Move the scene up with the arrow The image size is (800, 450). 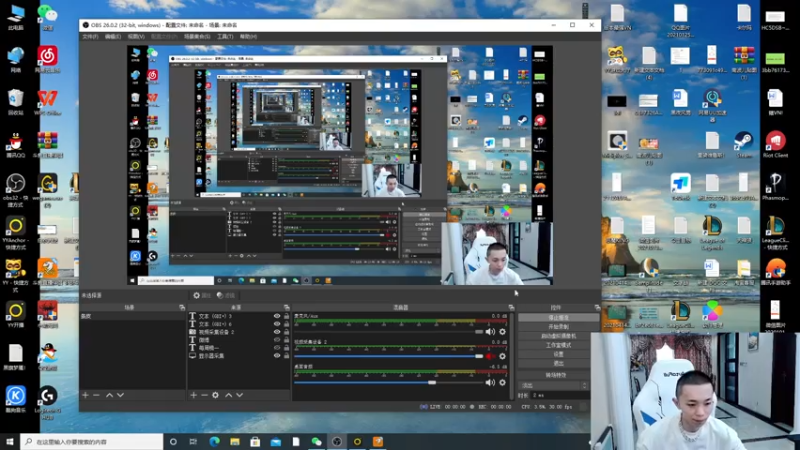[109, 395]
